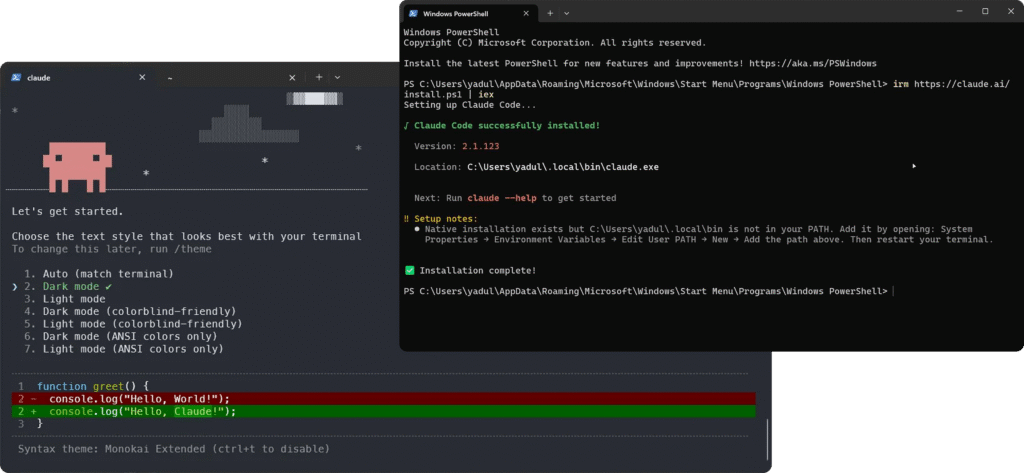Viewport: 1024px width, 473px height.
Task: Open a new tab in the claude terminal window
Action: 319,77
